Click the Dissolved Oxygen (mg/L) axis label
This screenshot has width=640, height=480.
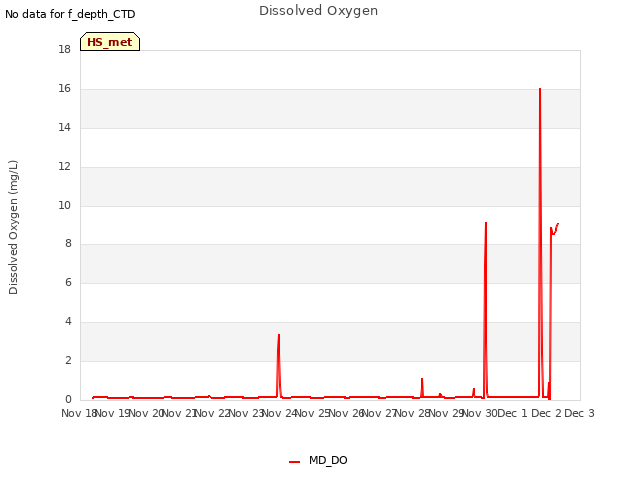pos(13,227)
